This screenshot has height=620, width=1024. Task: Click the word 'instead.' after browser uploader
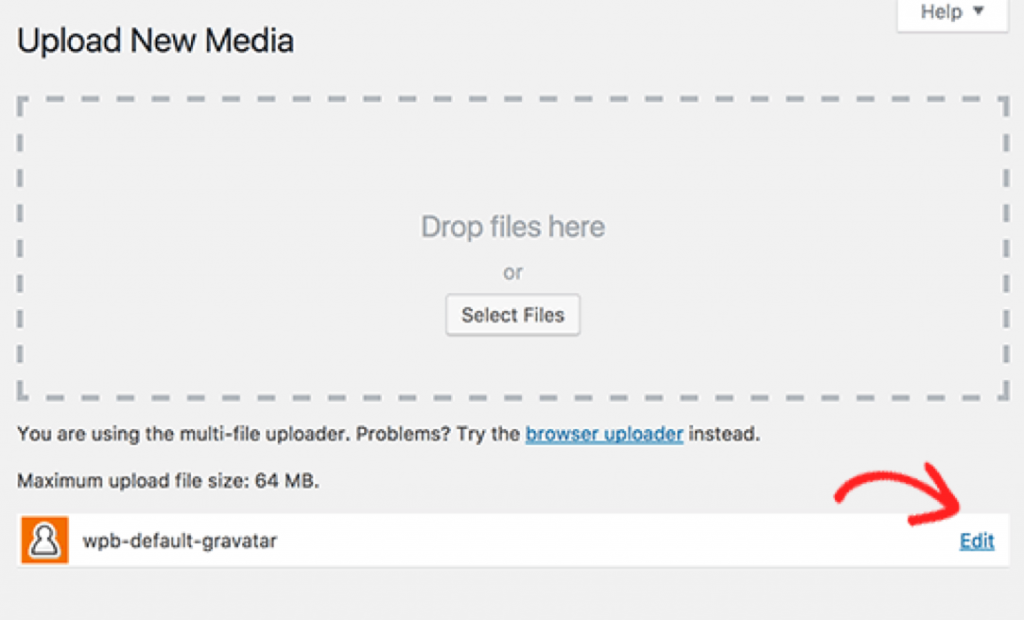tap(724, 434)
